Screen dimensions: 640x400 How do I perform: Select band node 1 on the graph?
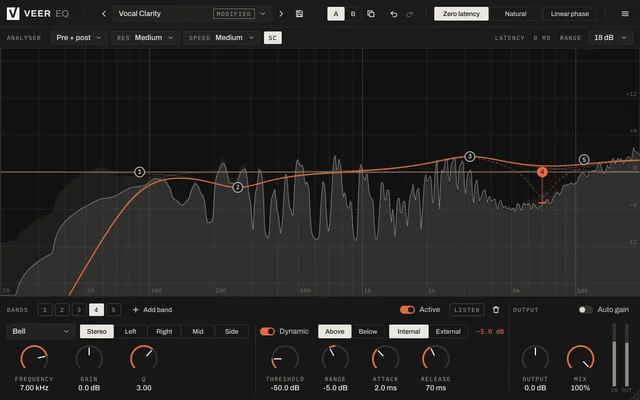tap(140, 172)
